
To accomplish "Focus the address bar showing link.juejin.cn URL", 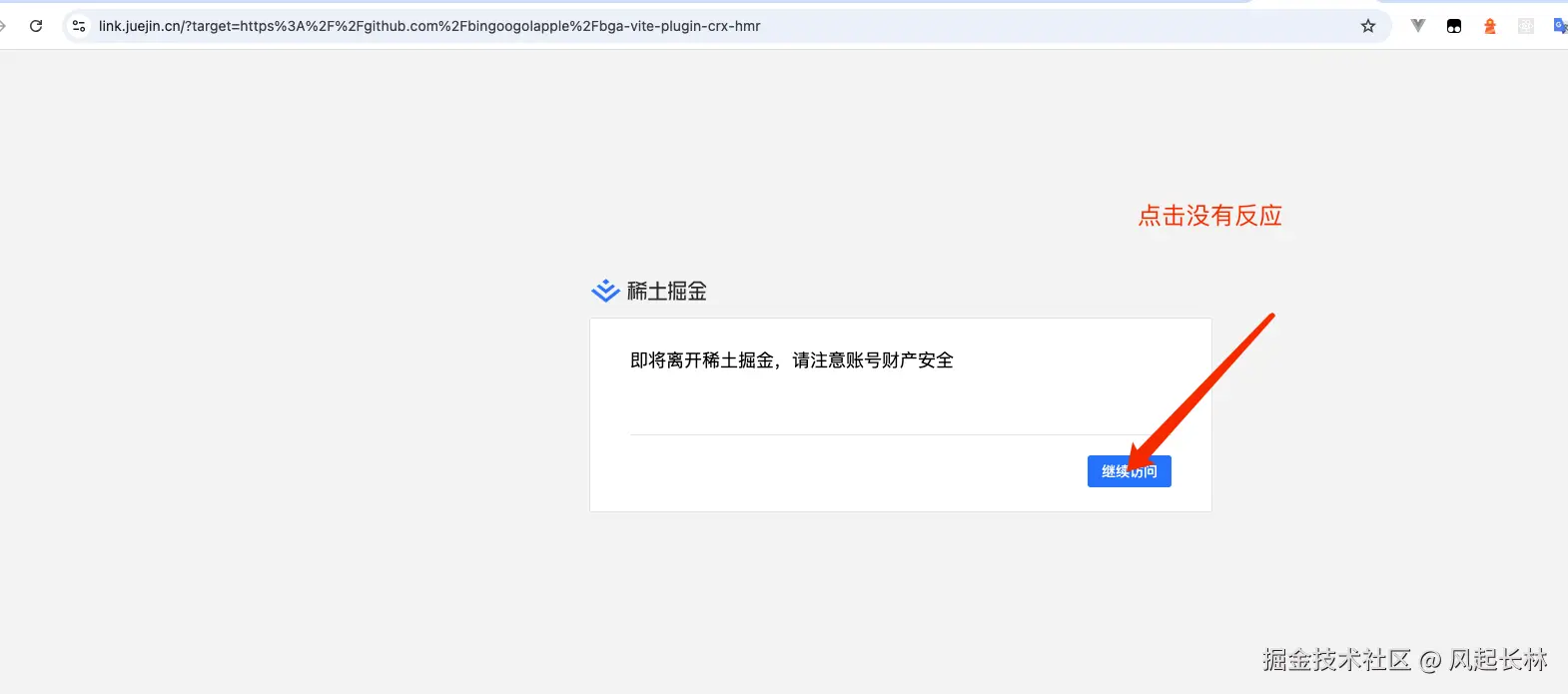I will [727, 26].
